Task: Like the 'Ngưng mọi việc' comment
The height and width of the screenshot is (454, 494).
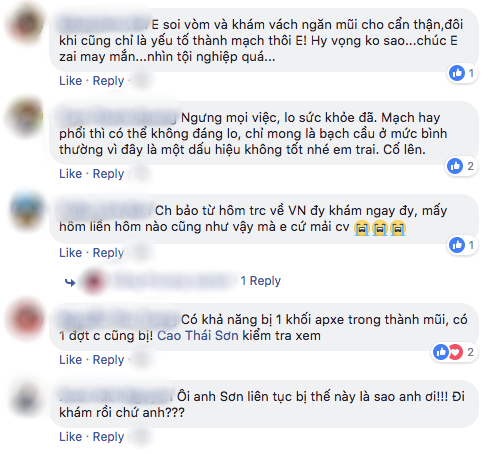Action: tap(70, 174)
